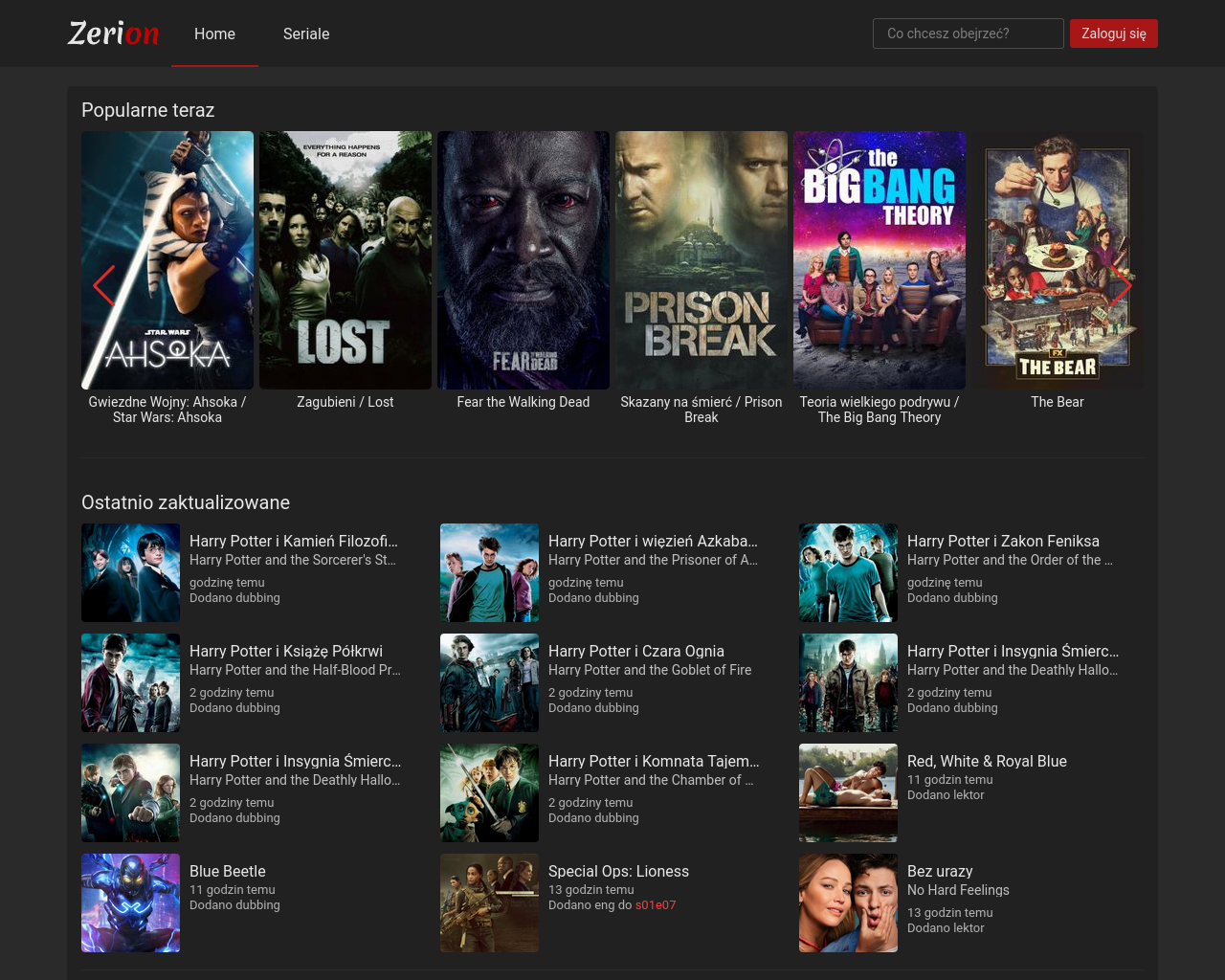Viewport: 1225px width, 980px height.
Task: Open the Seriale tab
Action: click(x=306, y=33)
